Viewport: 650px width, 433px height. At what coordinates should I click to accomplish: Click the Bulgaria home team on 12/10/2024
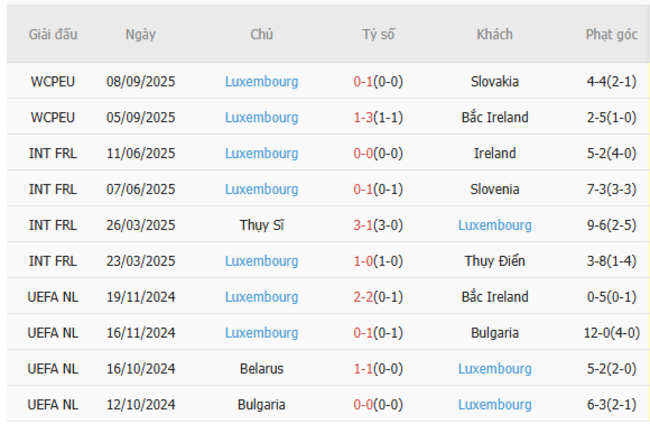click(261, 404)
